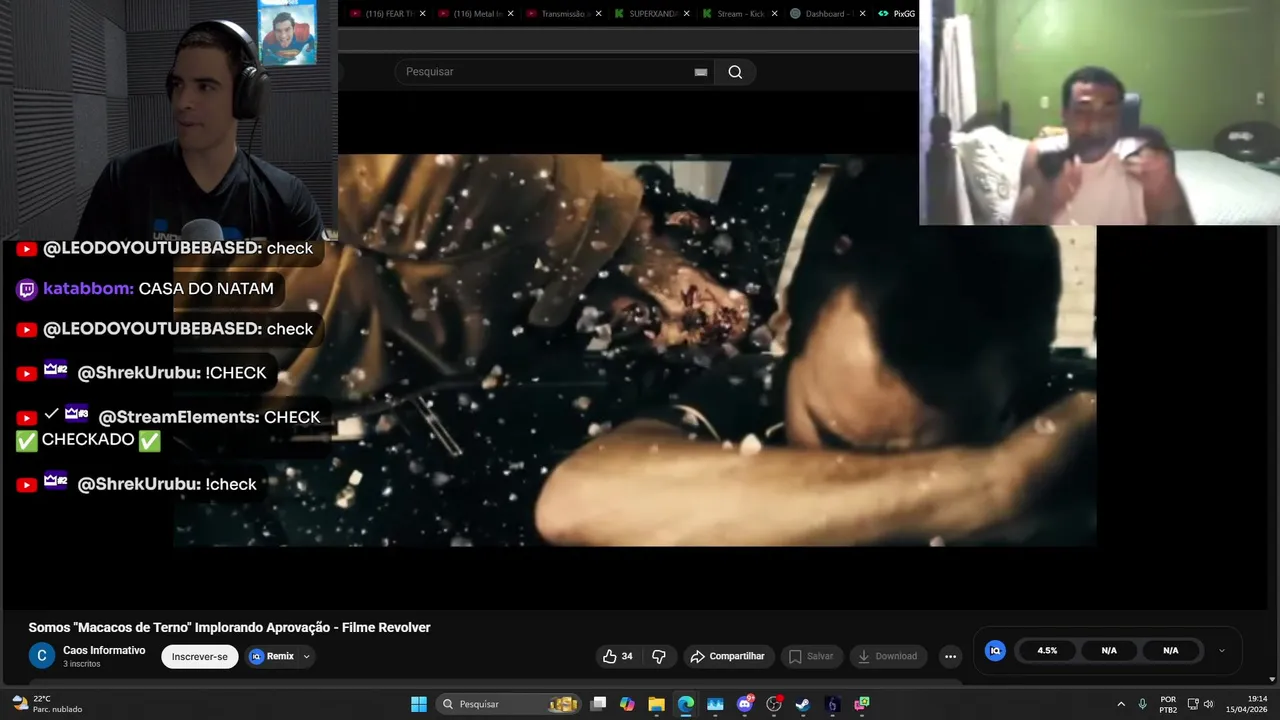Click the Compartilhar share button
Viewport: 1280px width, 720px height.
728,656
